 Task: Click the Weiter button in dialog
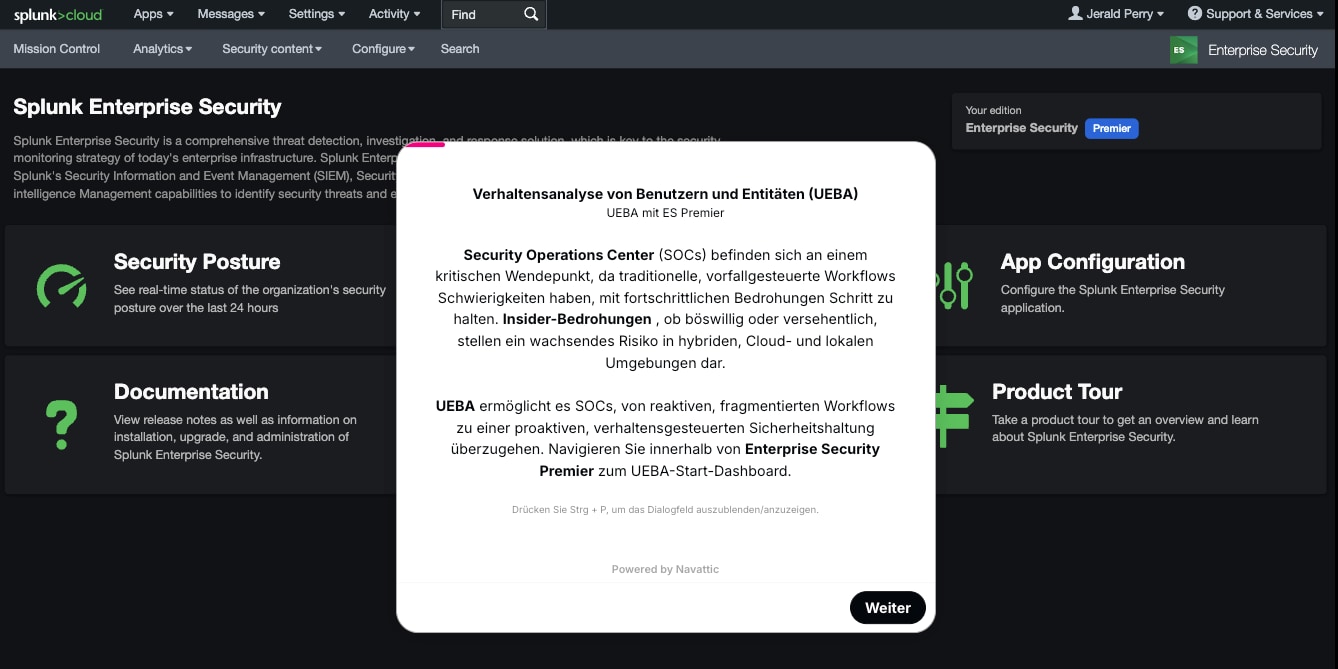tap(888, 608)
